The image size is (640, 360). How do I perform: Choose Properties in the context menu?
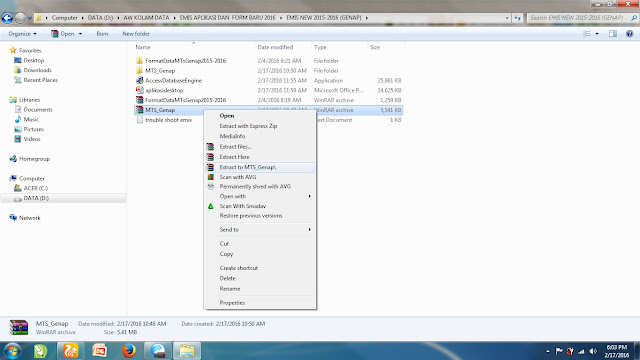pos(232,303)
